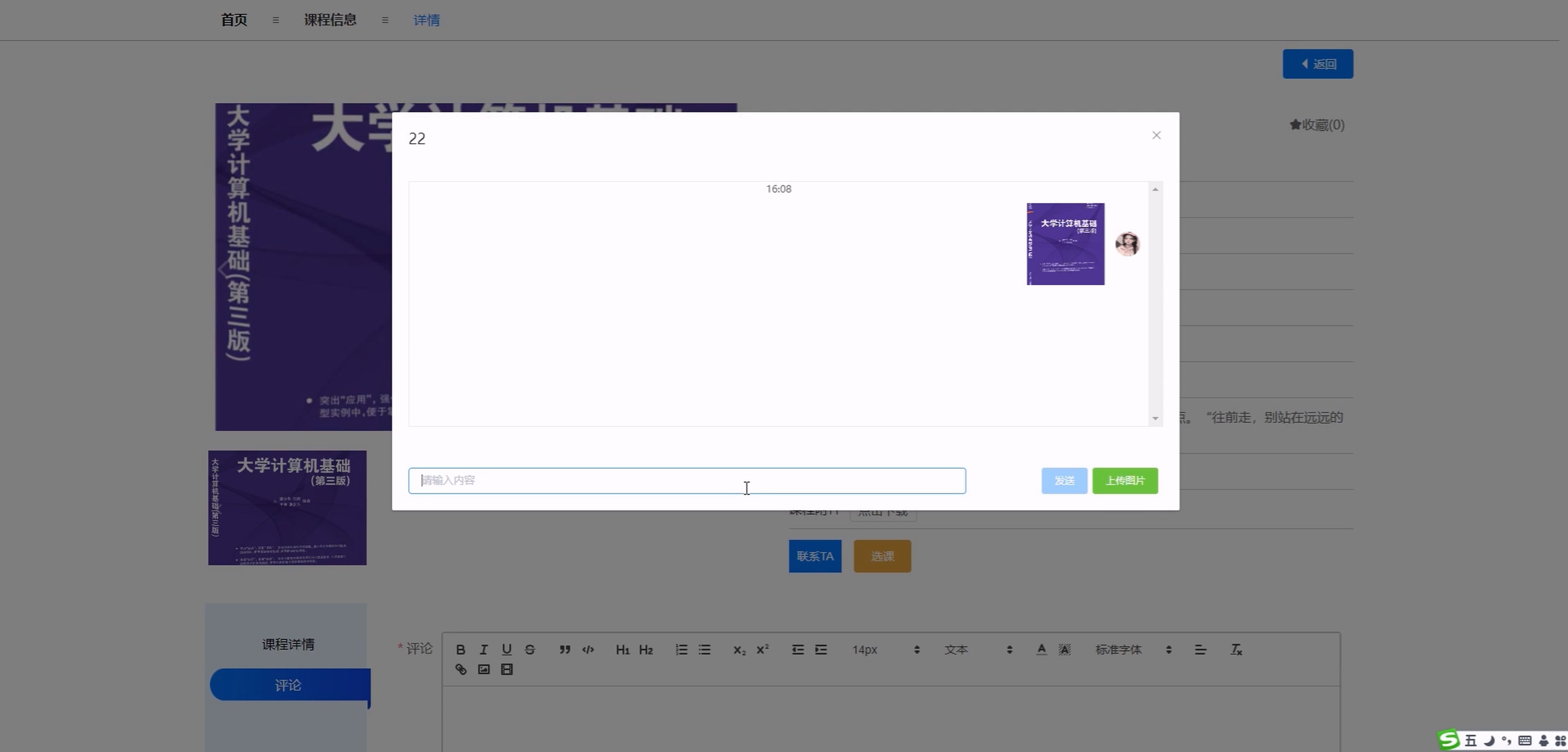Switch to the 评论 tab

point(289,685)
